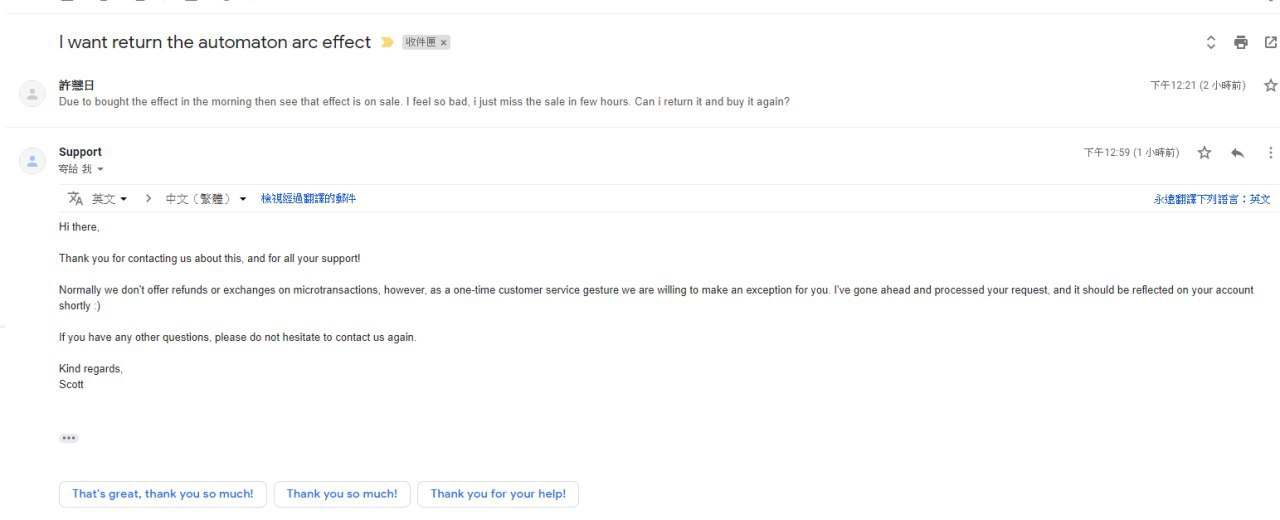This screenshot has height=520, width=1280.
Task: Star the first message from 許戀日
Action: tap(1271, 86)
